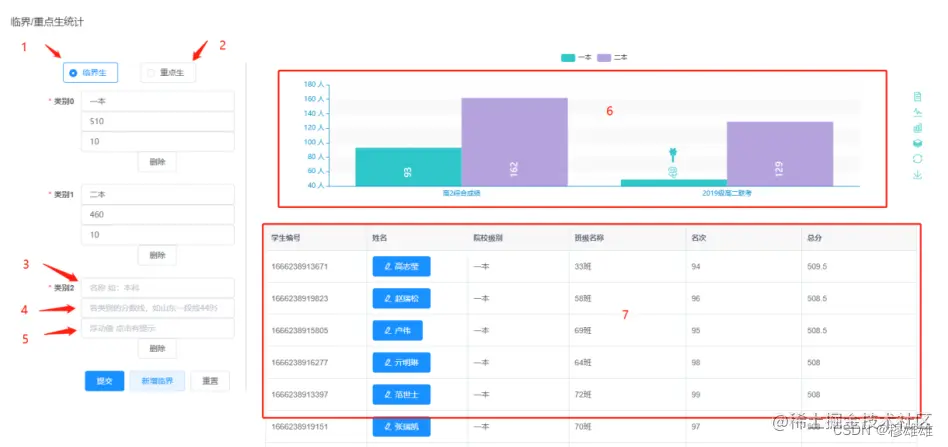Open name button for student 1666238913397
The height and width of the screenshot is (447, 948).
(x=401, y=394)
